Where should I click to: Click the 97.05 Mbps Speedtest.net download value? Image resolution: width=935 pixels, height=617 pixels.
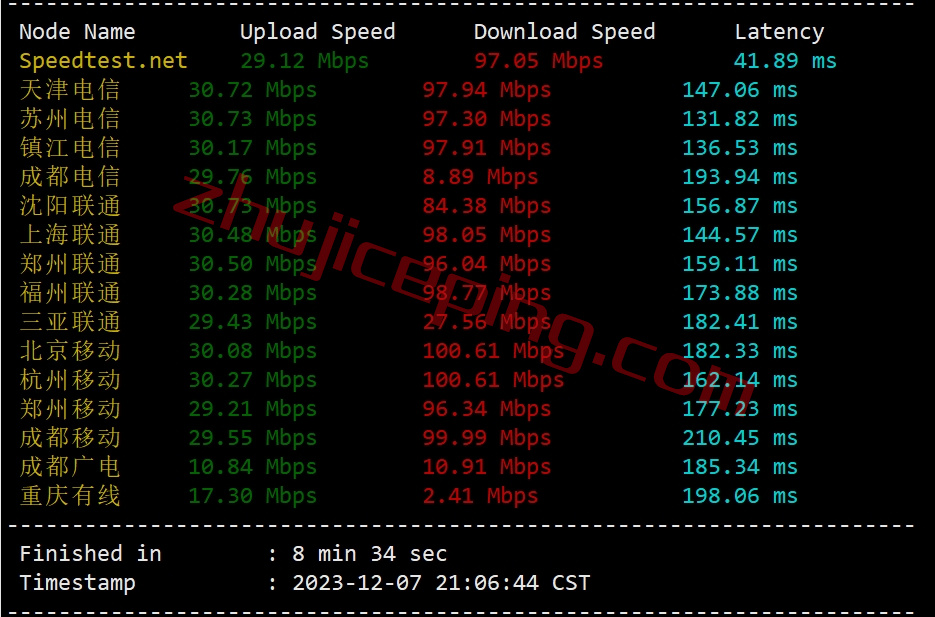tap(538, 61)
